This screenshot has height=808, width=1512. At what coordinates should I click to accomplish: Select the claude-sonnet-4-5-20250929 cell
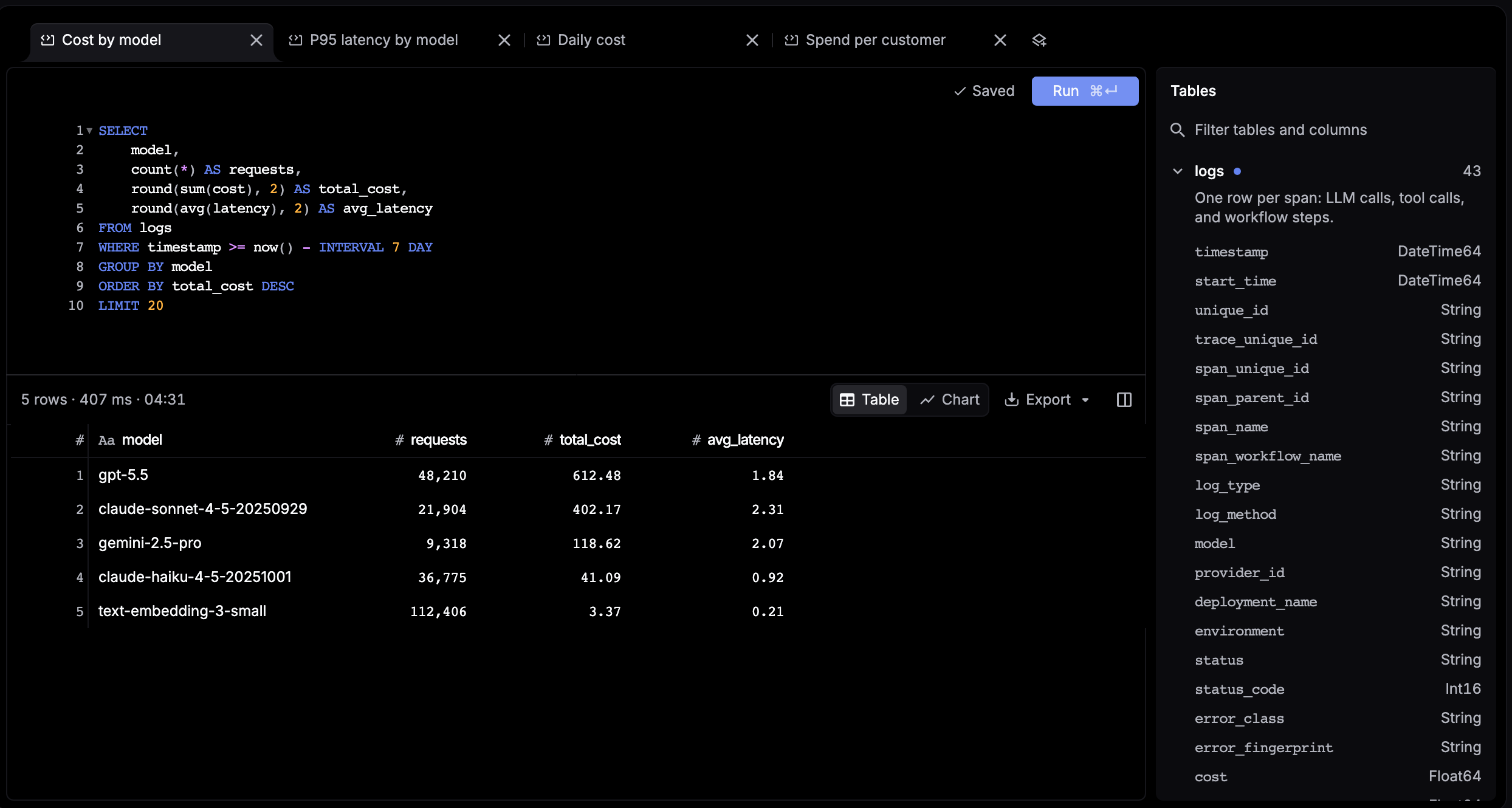(x=203, y=509)
